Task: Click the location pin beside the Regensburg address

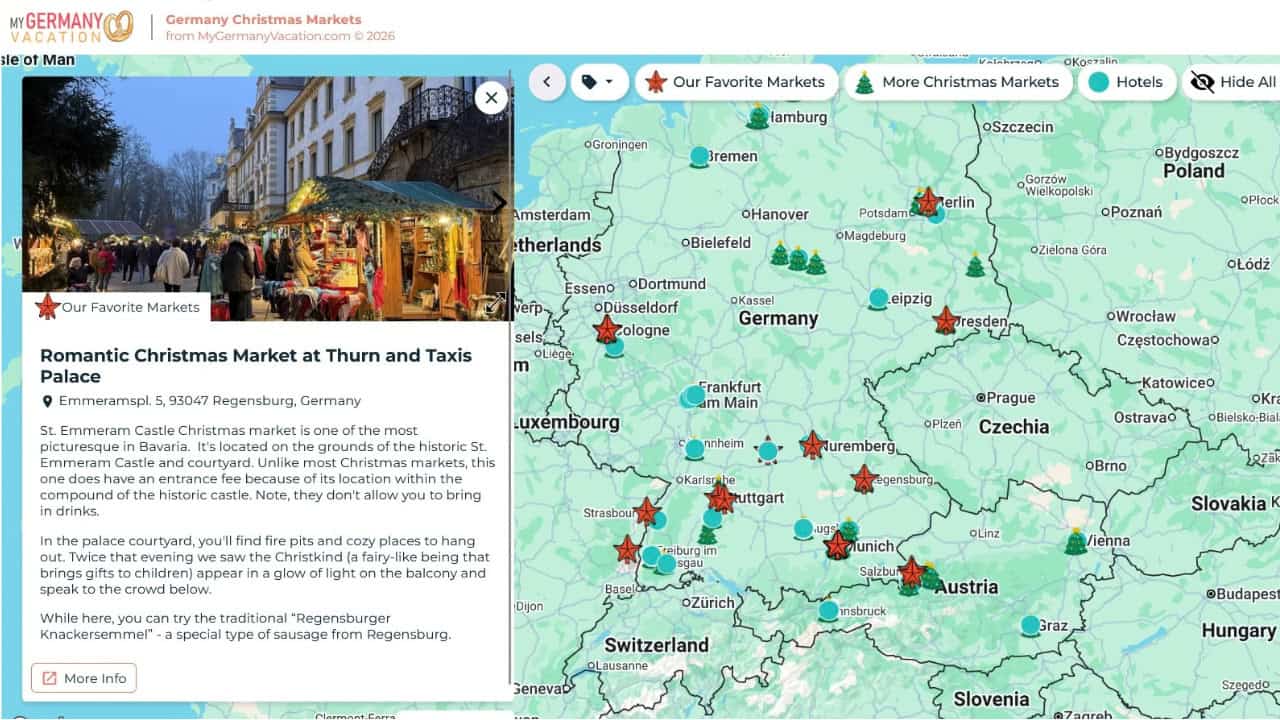Action: pos(49,400)
